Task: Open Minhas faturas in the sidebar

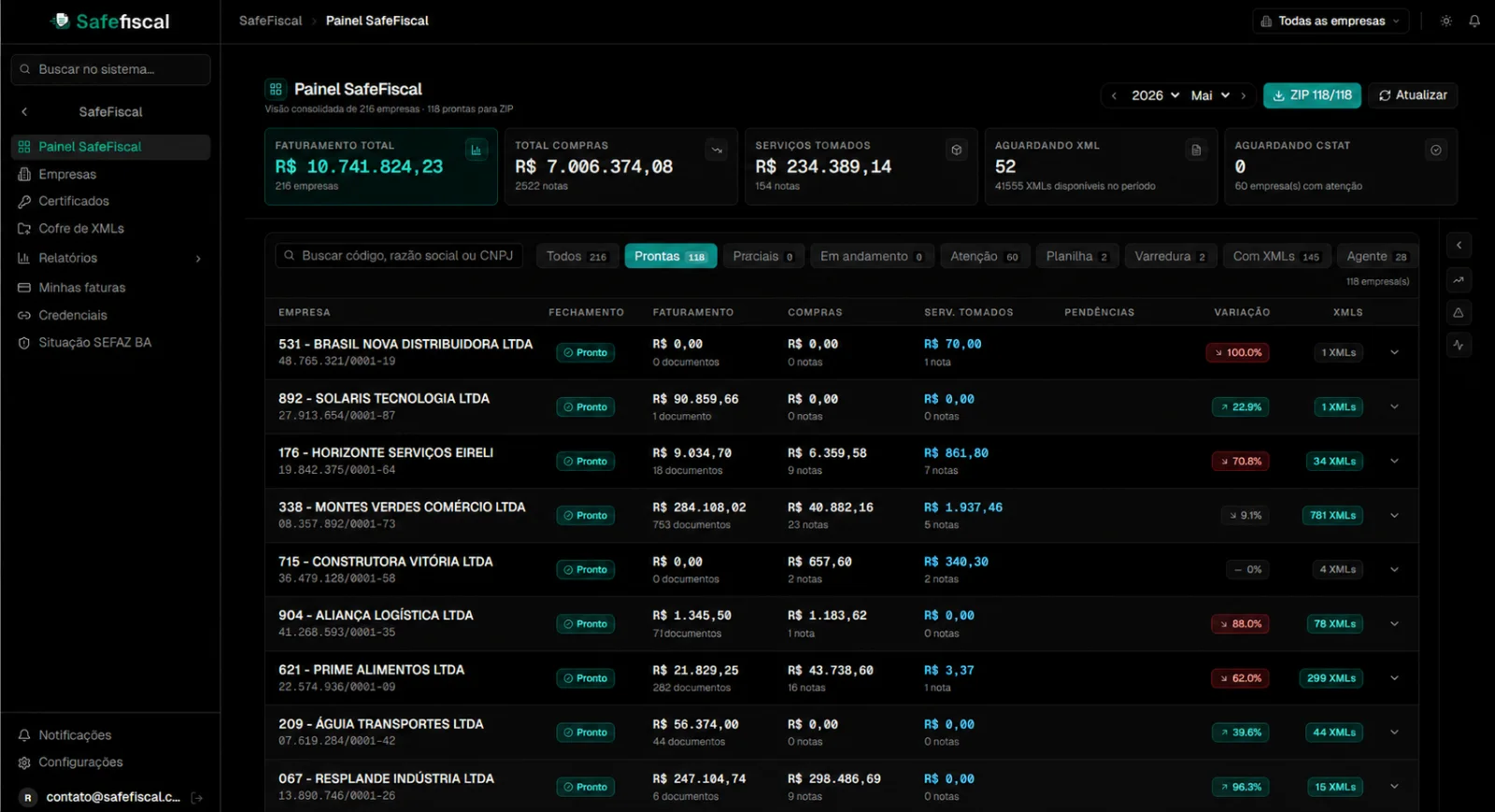Action: pos(110,288)
